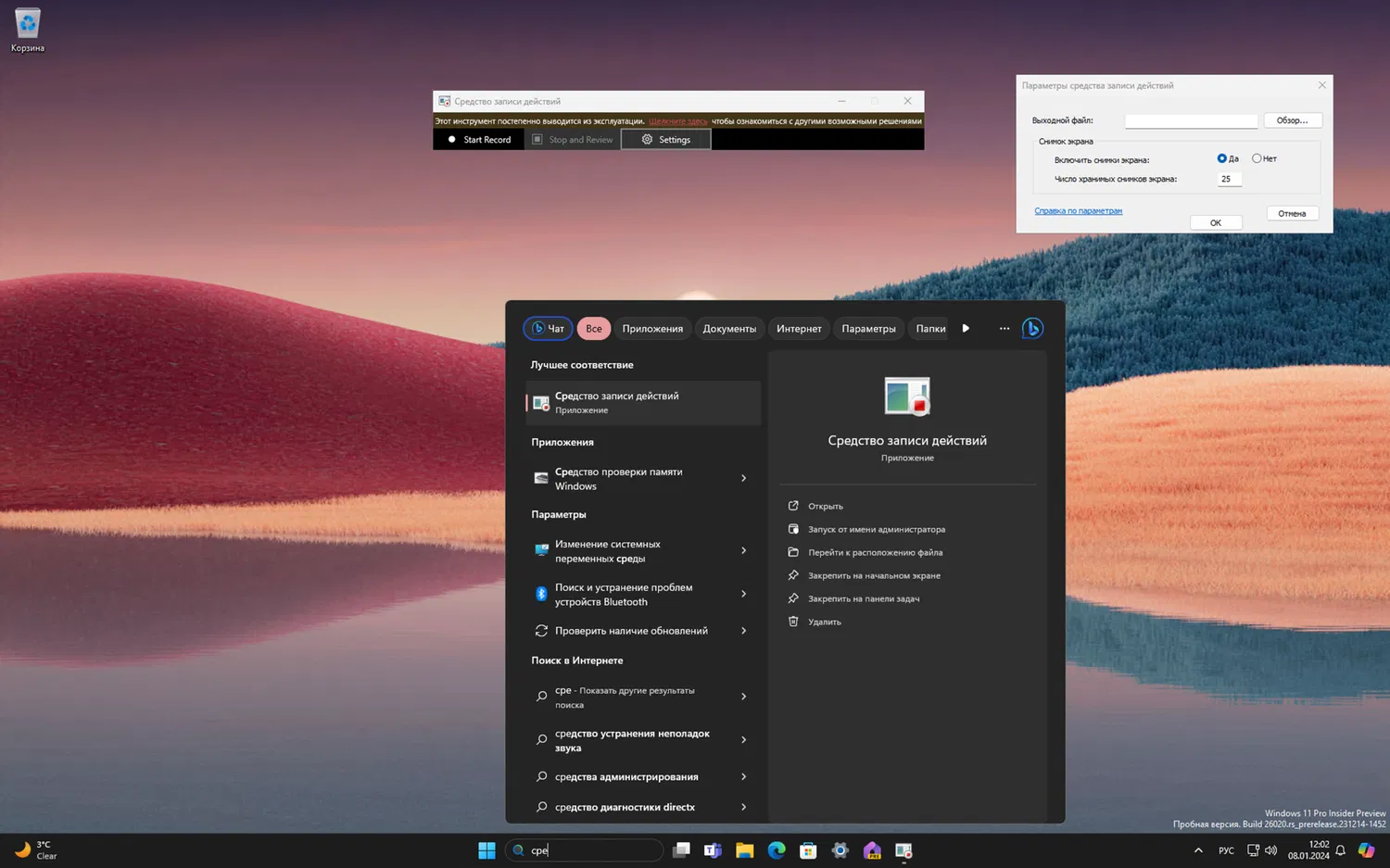The image size is (1390, 868).
Task: Expand the 'сре' web search result chevron
Action: (x=743, y=697)
